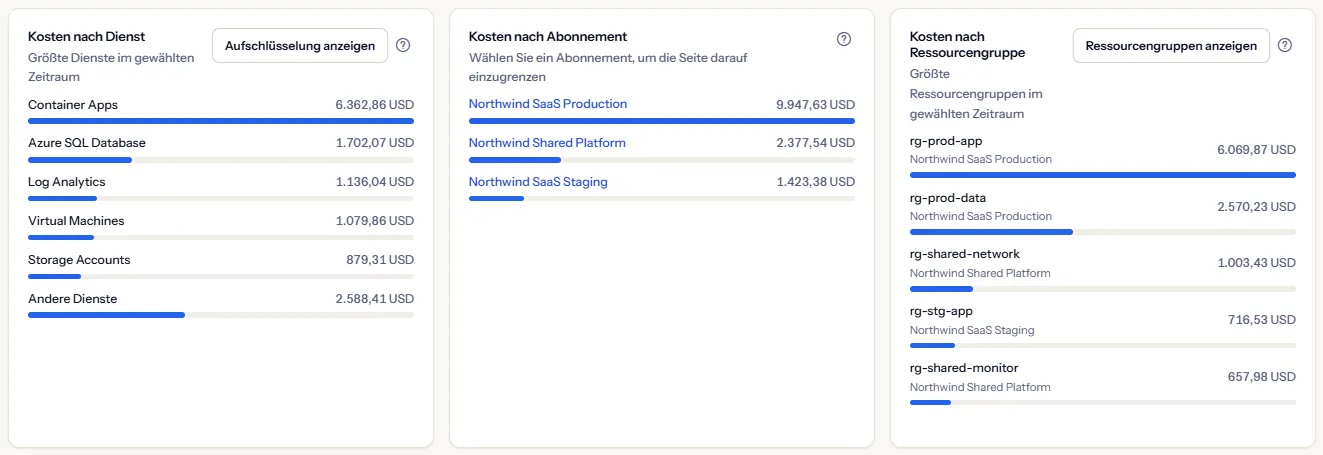Screen dimensions: 1323x455
Task: Click the Andere Dienste cost bar
Action: click(x=221, y=316)
